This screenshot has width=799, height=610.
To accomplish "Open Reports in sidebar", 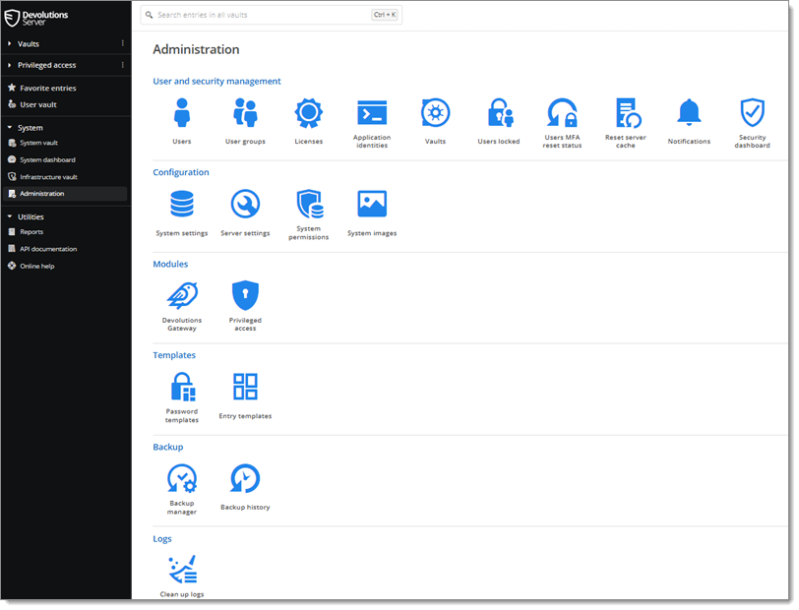I will 25,232.
